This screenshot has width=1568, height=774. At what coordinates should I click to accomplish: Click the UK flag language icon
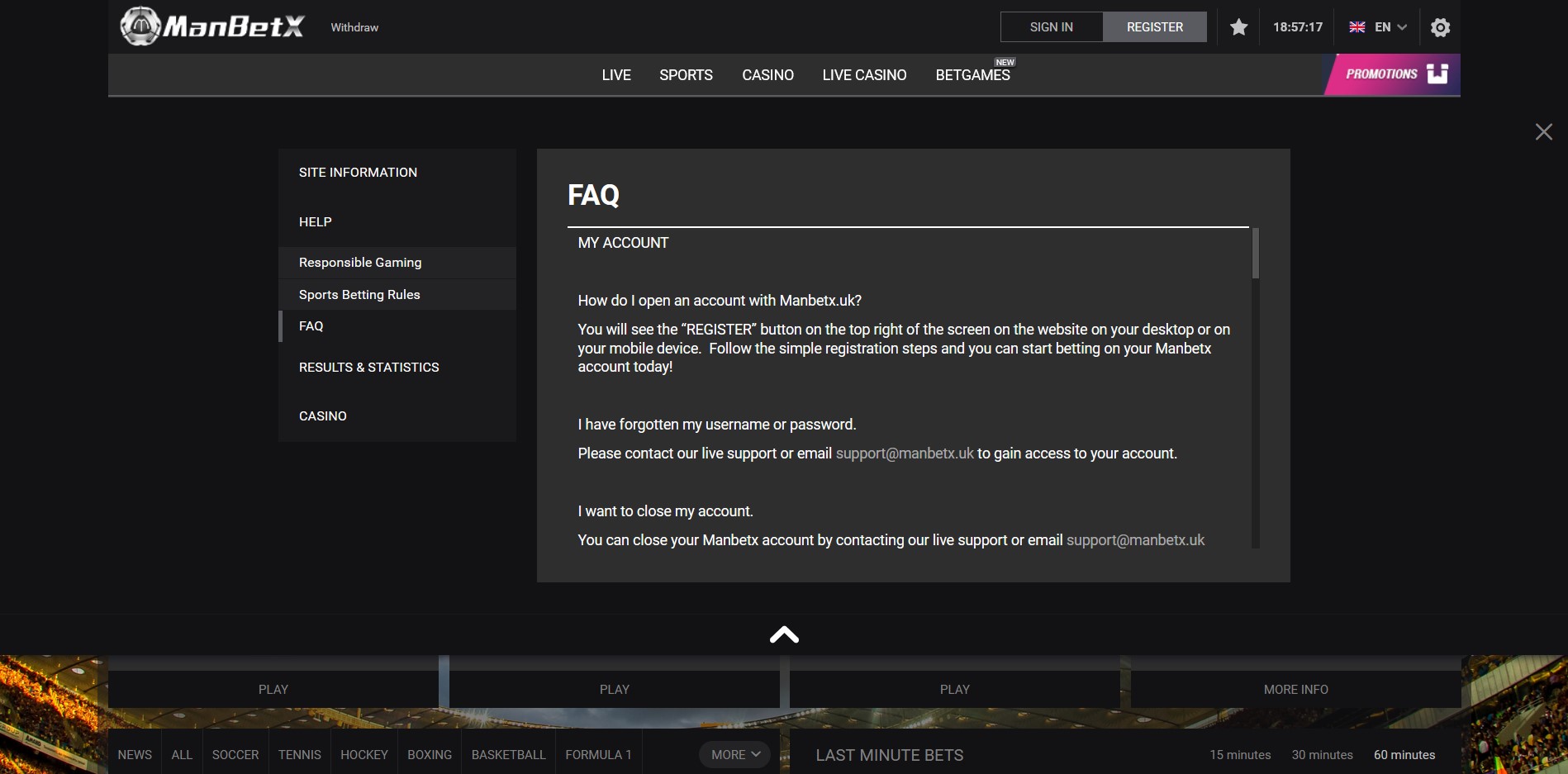[1357, 27]
